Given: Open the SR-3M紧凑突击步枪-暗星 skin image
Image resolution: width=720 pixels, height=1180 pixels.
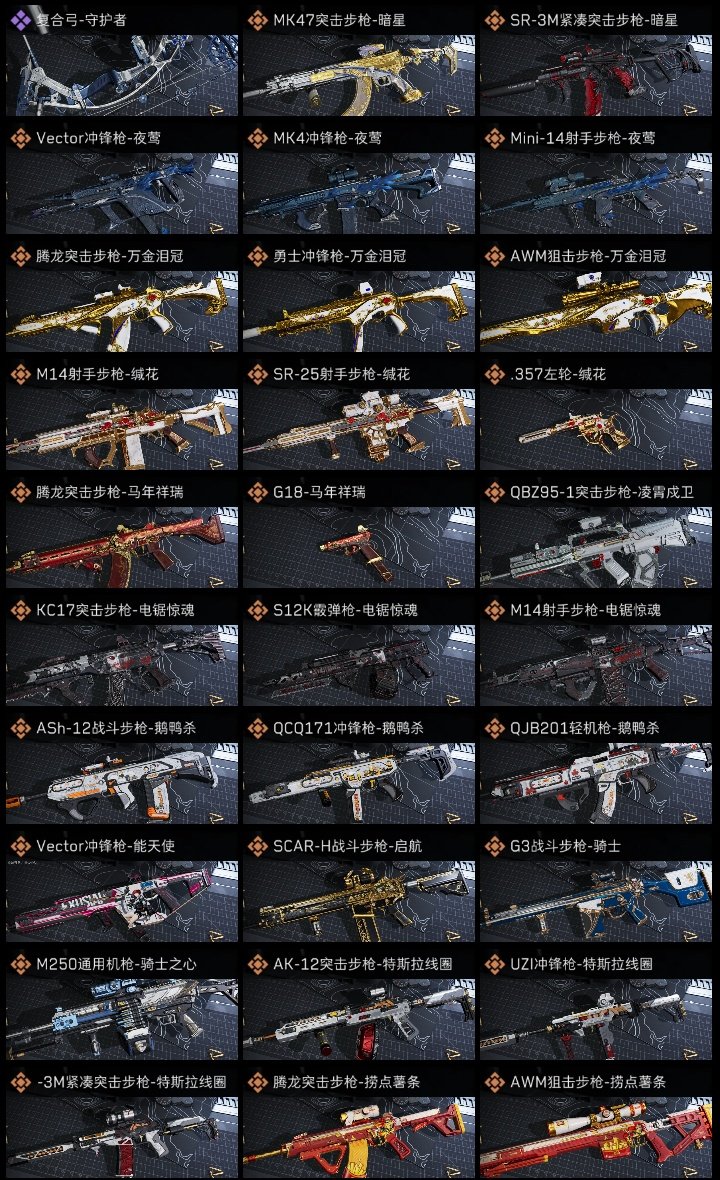Looking at the screenshot, I should [x=596, y=75].
